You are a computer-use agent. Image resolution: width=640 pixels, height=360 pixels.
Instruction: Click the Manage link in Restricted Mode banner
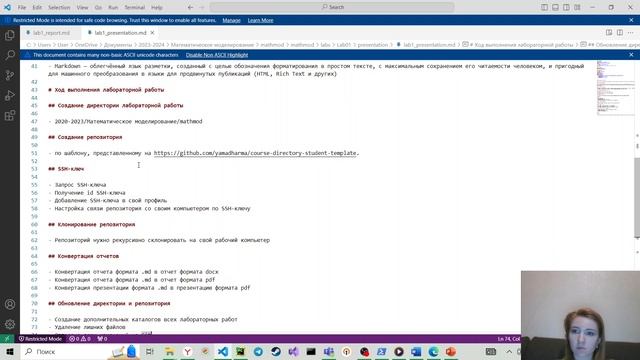(x=231, y=20)
